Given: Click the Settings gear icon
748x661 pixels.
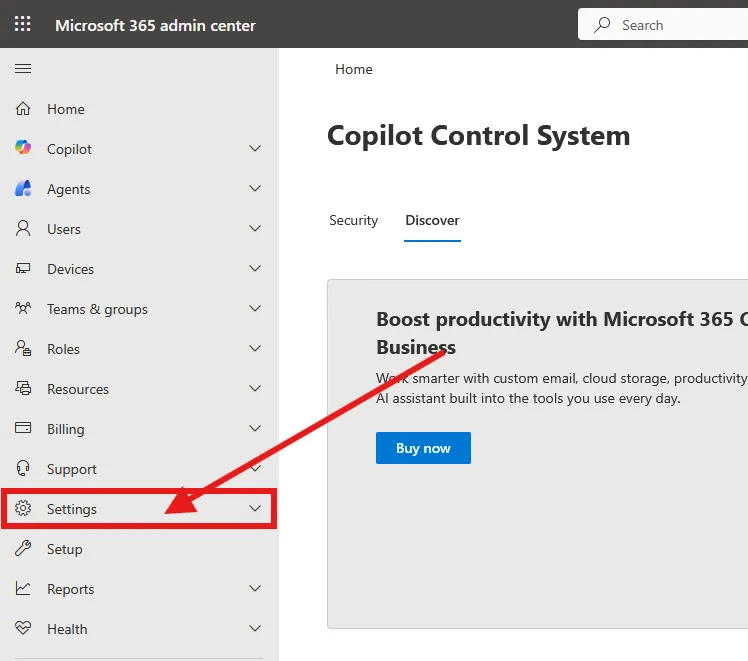Looking at the screenshot, I should coord(23,508).
